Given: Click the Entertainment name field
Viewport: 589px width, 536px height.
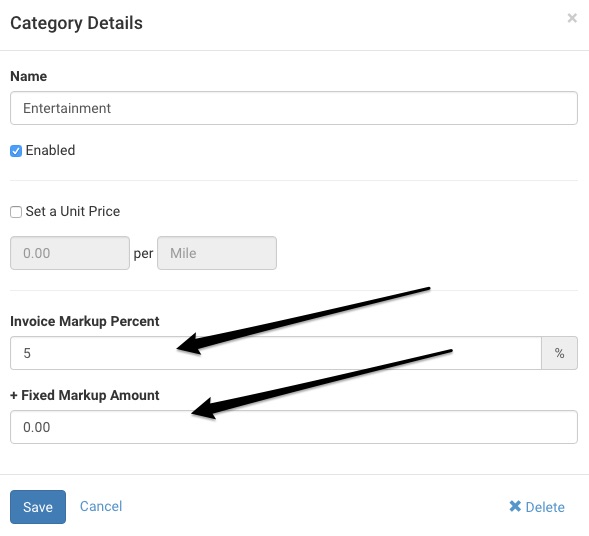Looking at the screenshot, I should [x=294, y=108].
